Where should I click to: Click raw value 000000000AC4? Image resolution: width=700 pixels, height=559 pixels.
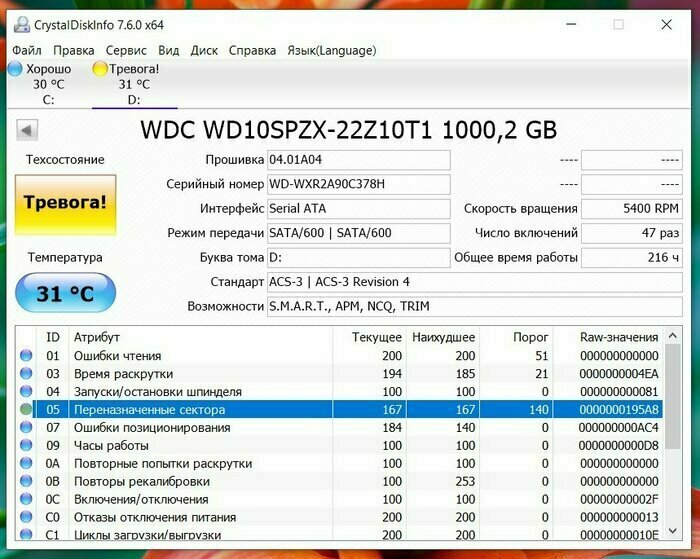click(x=619, y=427)
